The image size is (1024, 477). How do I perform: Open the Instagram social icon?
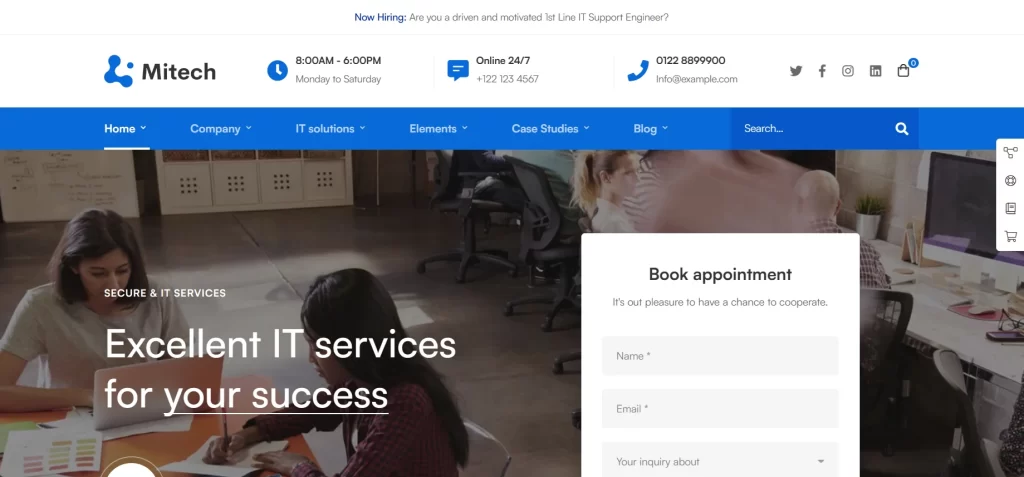tap(848, 71)
